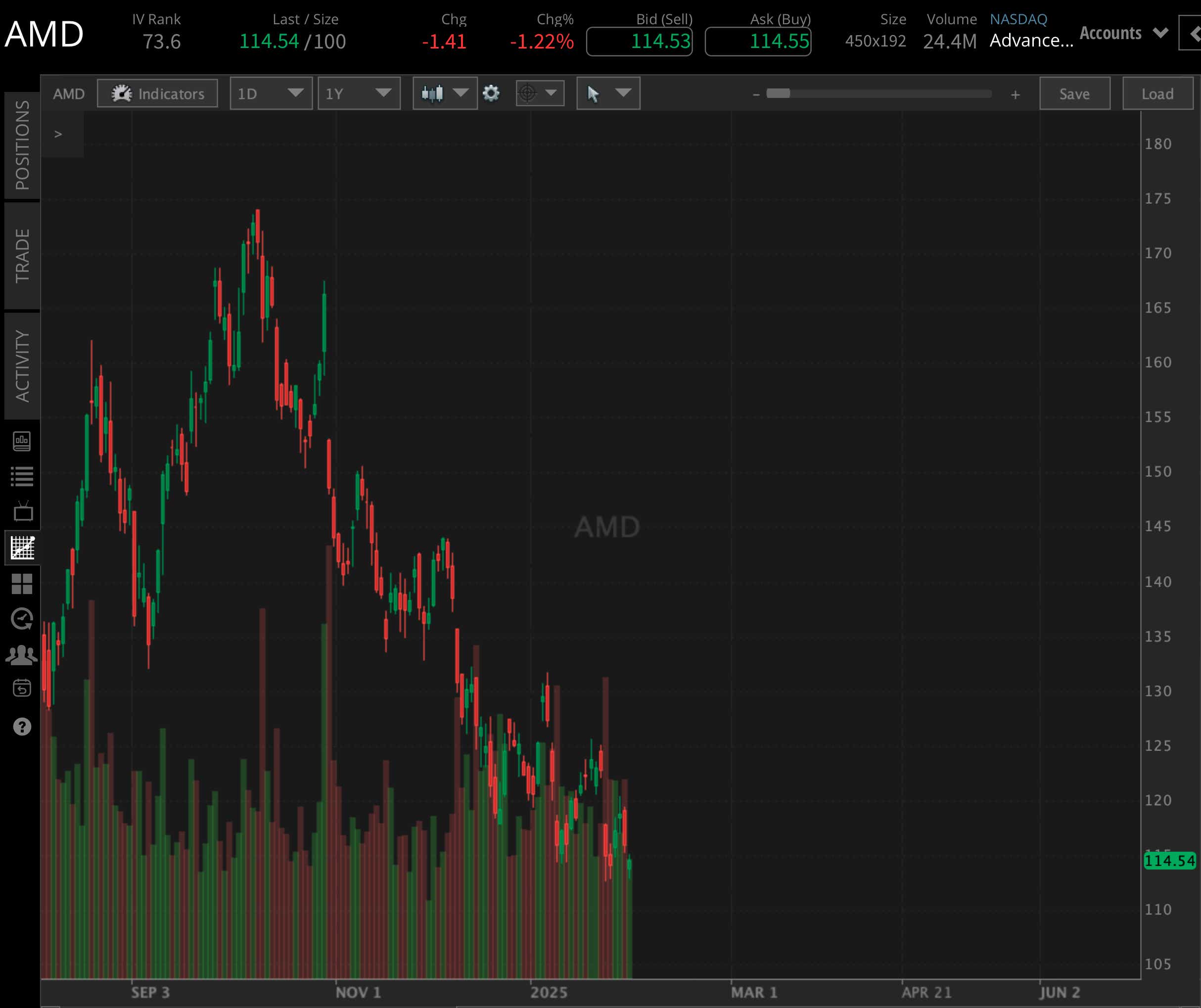Image resolution: width=1201 pixels, height=1008 pixels.
Task: Expand the 1Y range dropdown
Action: 359,93
